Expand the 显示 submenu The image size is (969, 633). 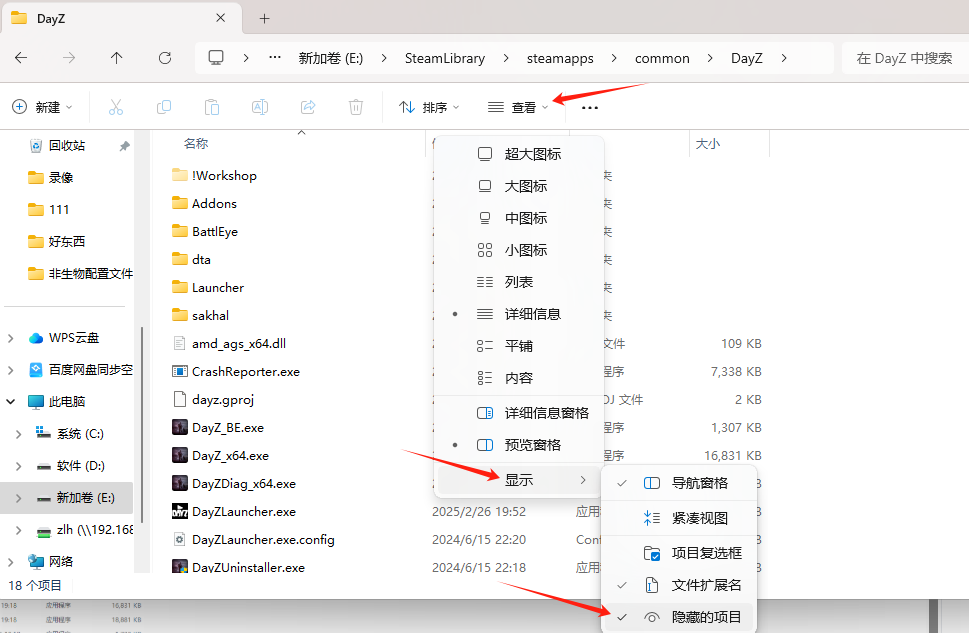coord(519,480)
